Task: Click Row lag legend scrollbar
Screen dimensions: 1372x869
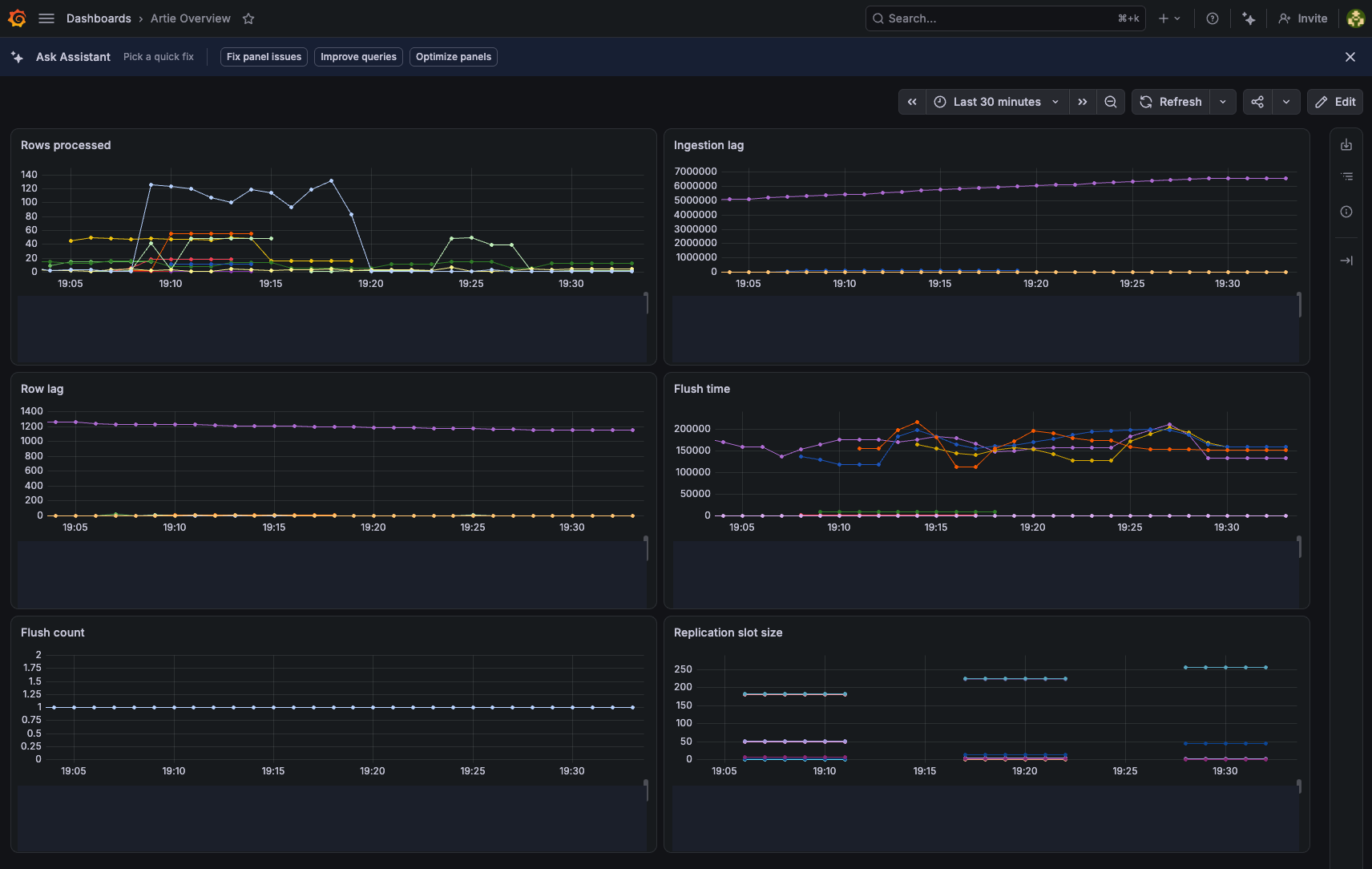Action: click(x=646, y=548)
